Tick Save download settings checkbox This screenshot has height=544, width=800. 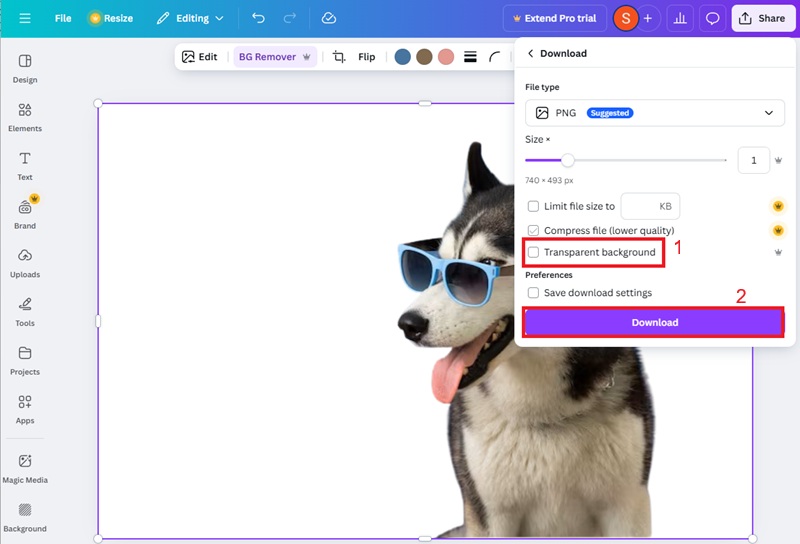[533, 293]
